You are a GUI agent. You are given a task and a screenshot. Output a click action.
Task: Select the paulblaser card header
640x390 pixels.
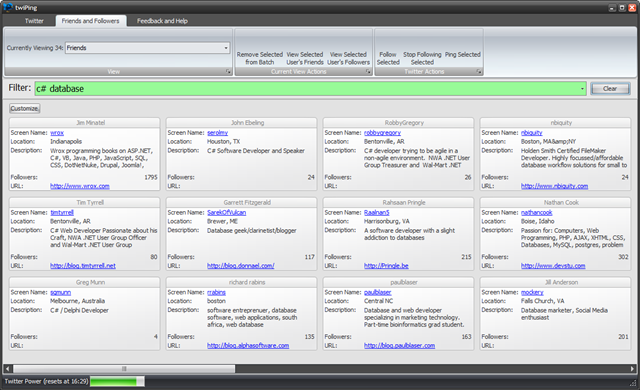click(398, 282)
